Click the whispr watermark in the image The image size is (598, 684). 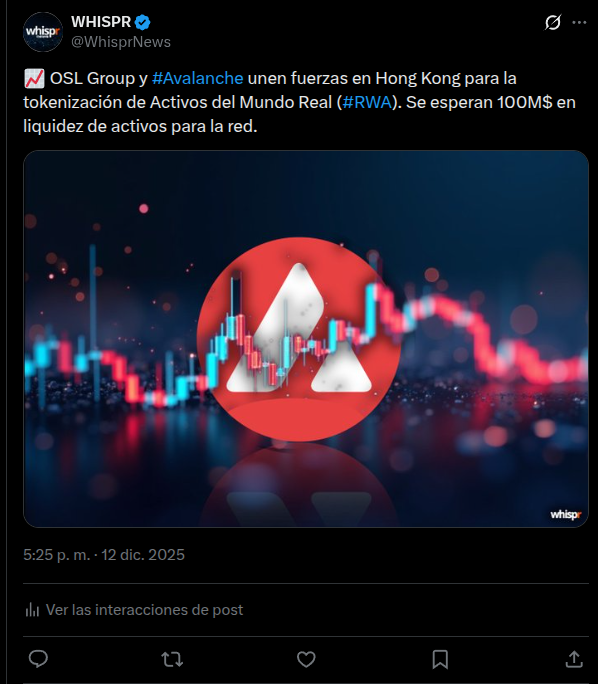[566, 515]
